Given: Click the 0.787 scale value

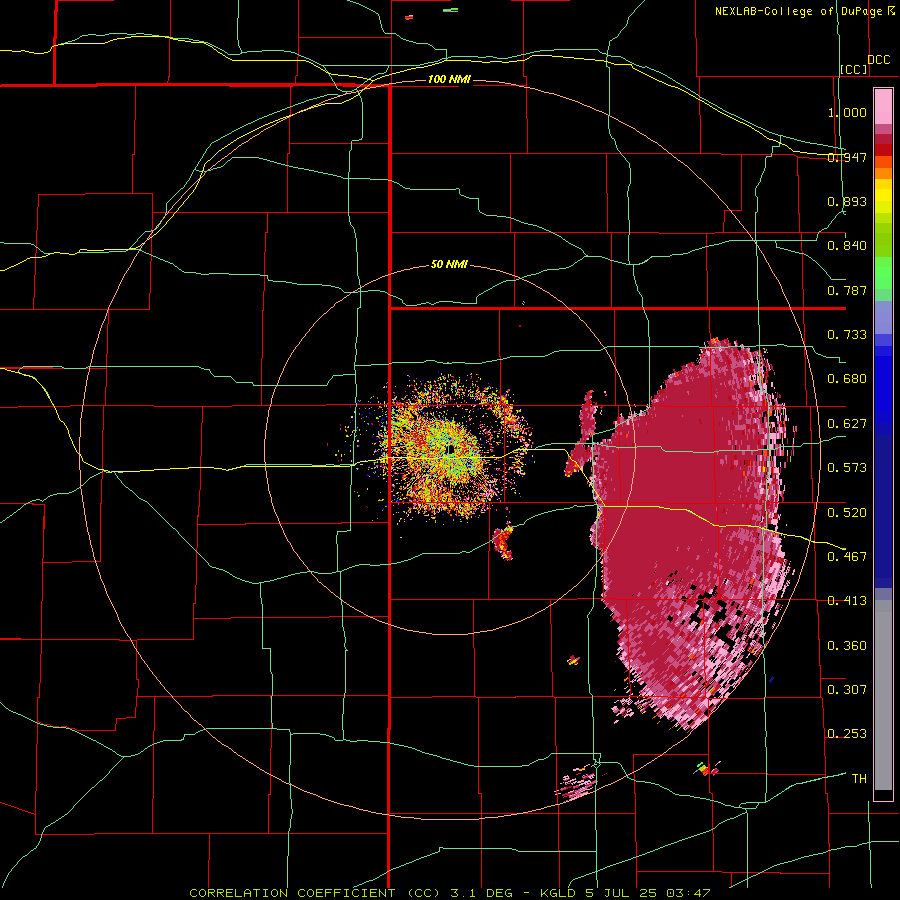Looking at the screenshot, I should (x=847, y=290).
